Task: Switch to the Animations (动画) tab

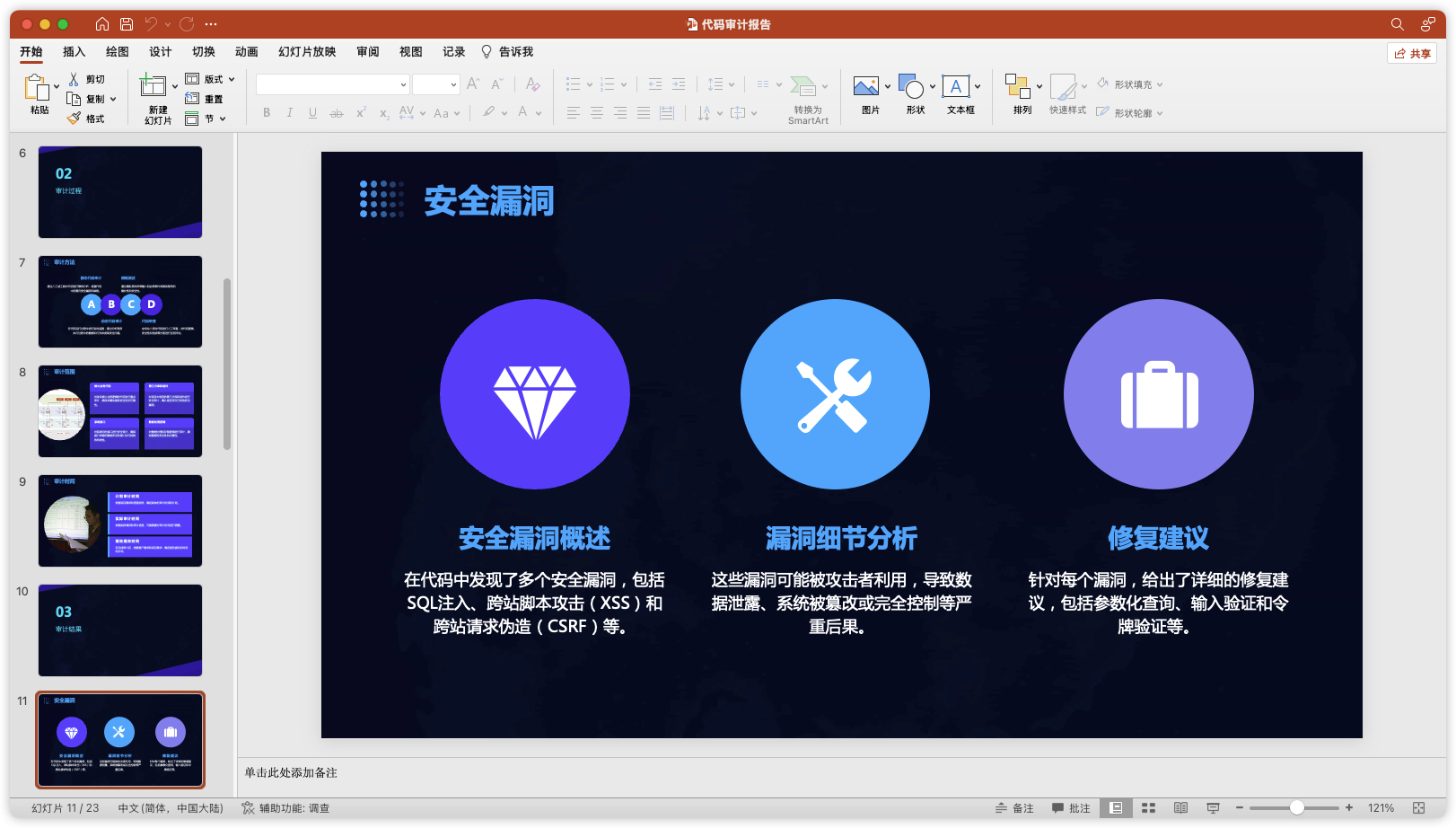Action: [x=246, y=52]
